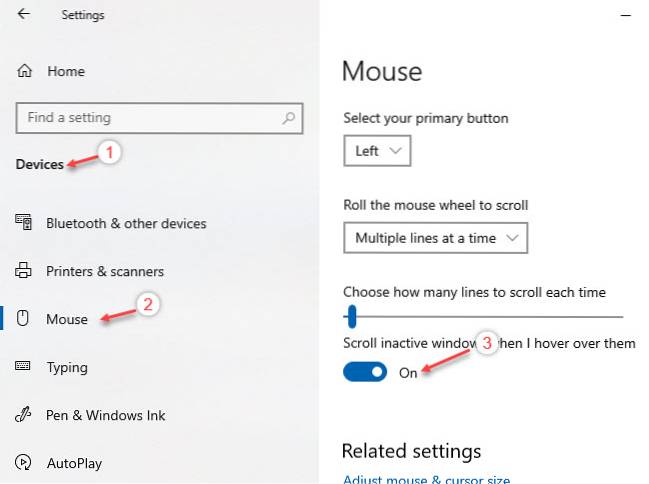Click the Find a setting search box
This screenshot has width=649, height=484.
coord(150,118)
